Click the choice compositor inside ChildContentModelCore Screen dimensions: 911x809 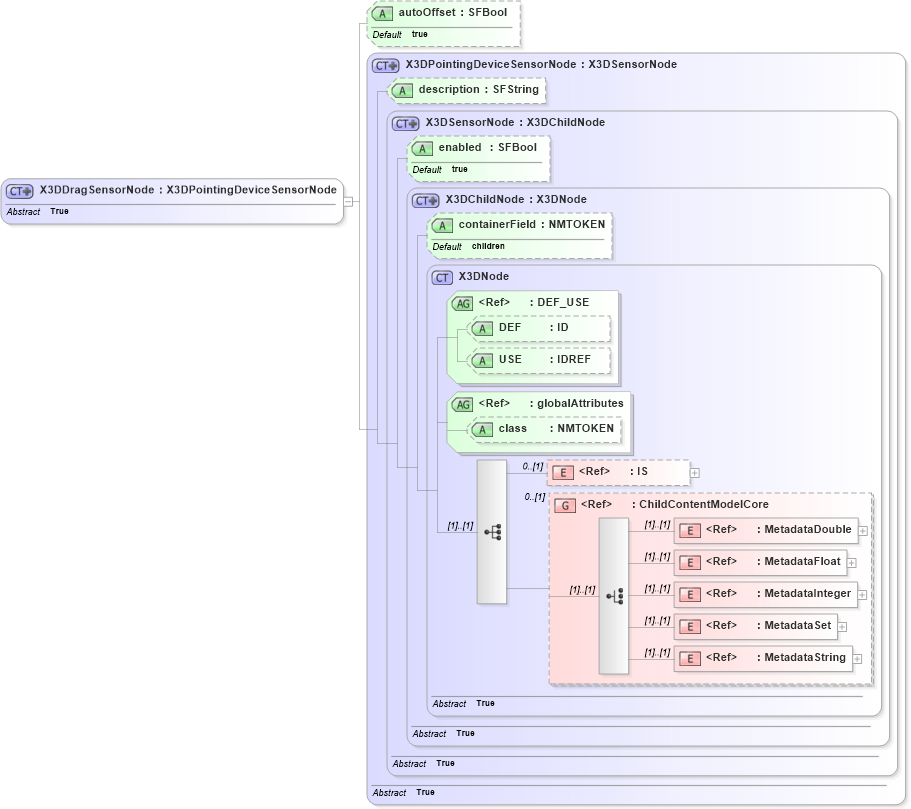click(614, 596)
